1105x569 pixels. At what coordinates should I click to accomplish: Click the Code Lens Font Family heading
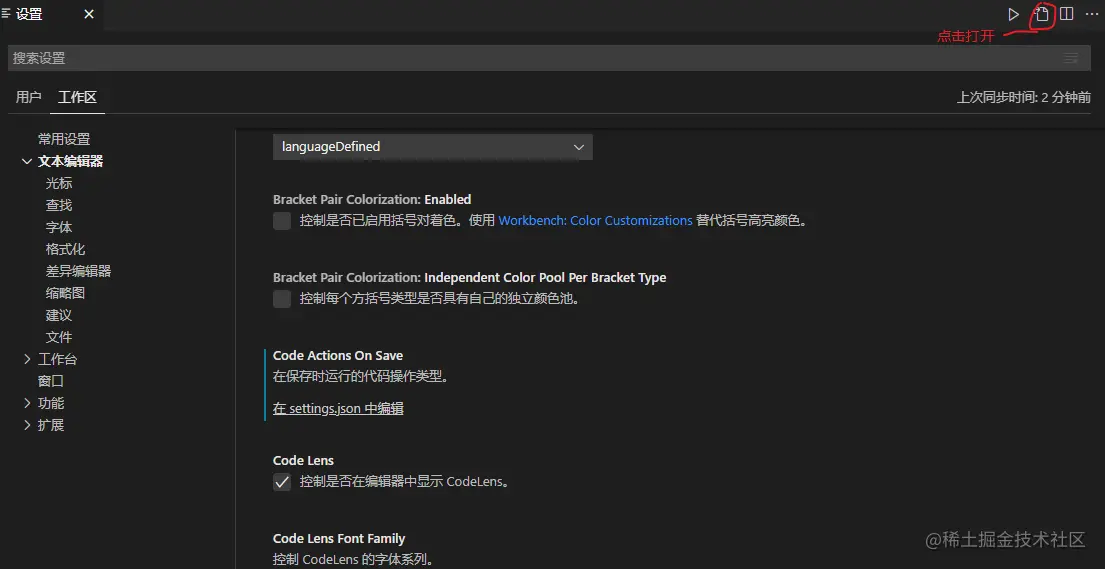[339, 539]
